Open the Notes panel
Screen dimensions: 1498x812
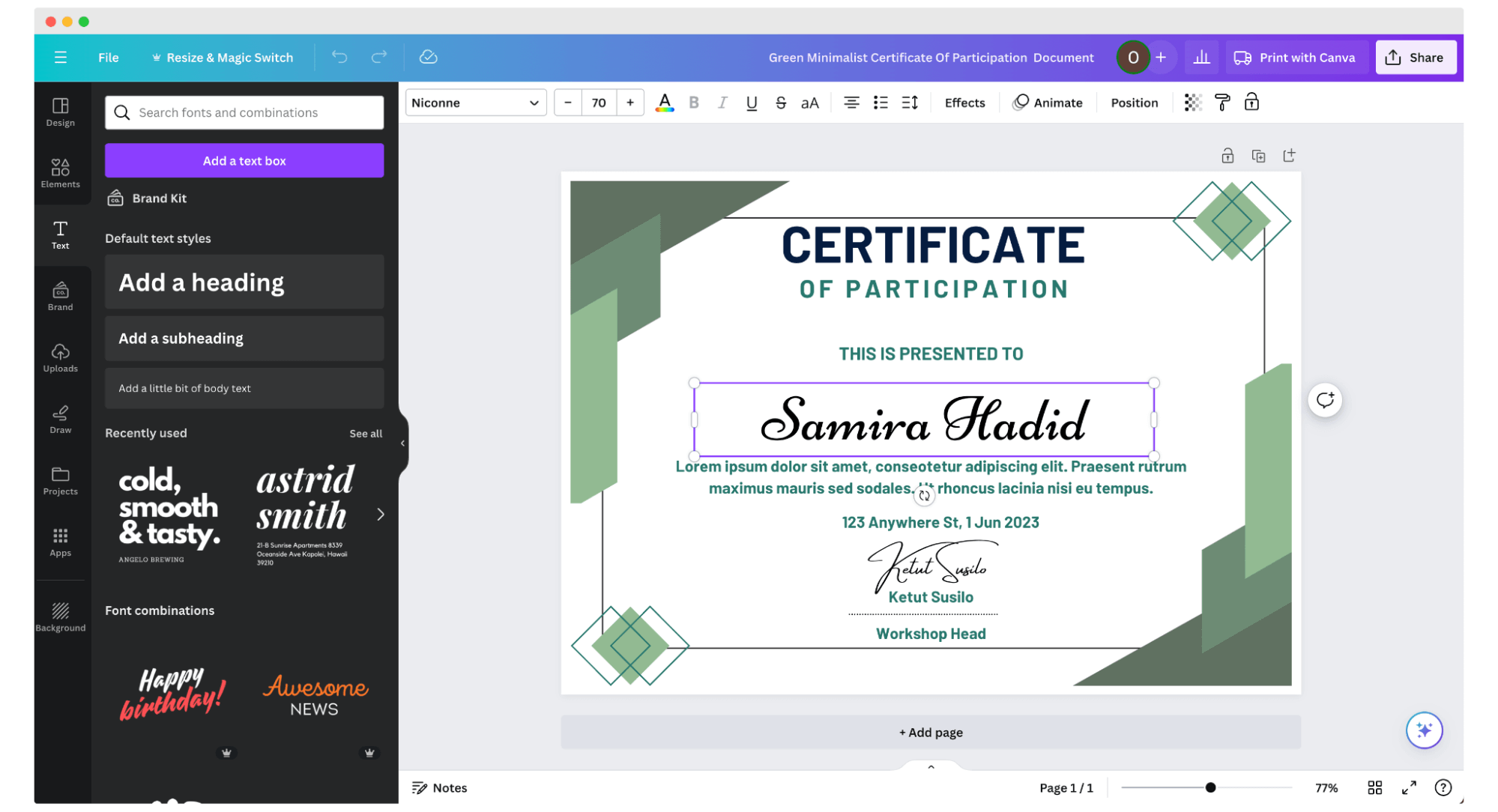[440, 787]
